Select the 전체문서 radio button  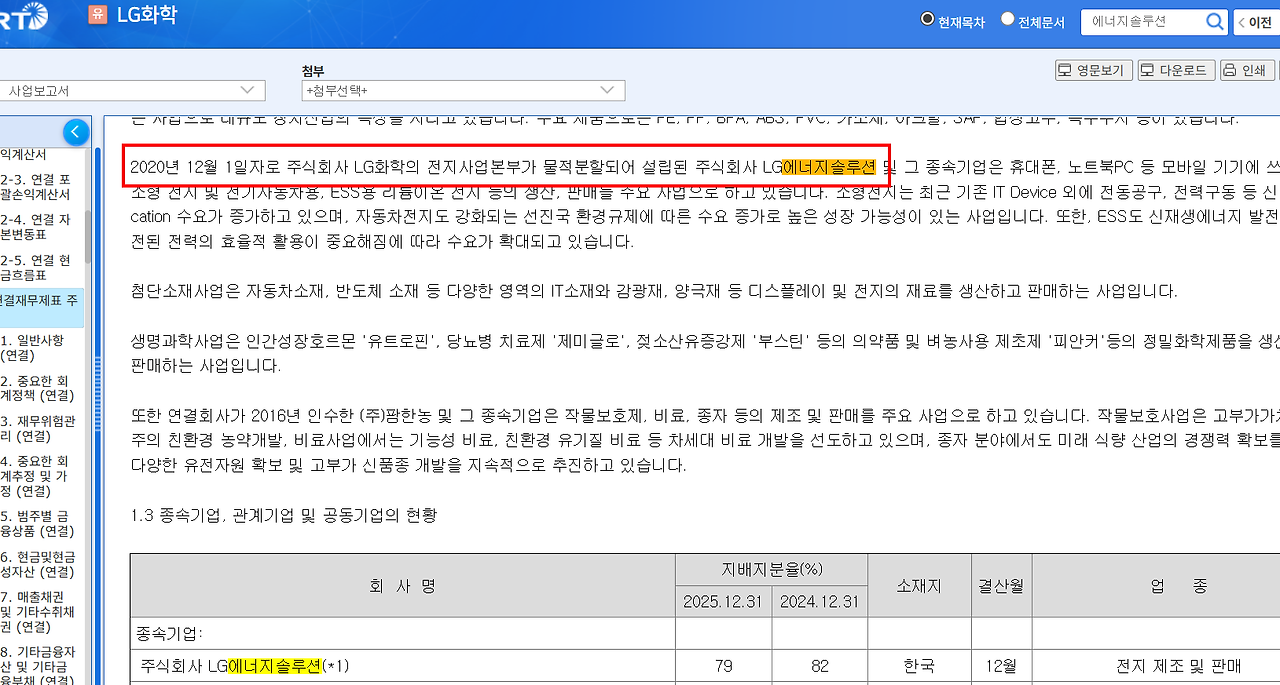[x=1007, y=19]
